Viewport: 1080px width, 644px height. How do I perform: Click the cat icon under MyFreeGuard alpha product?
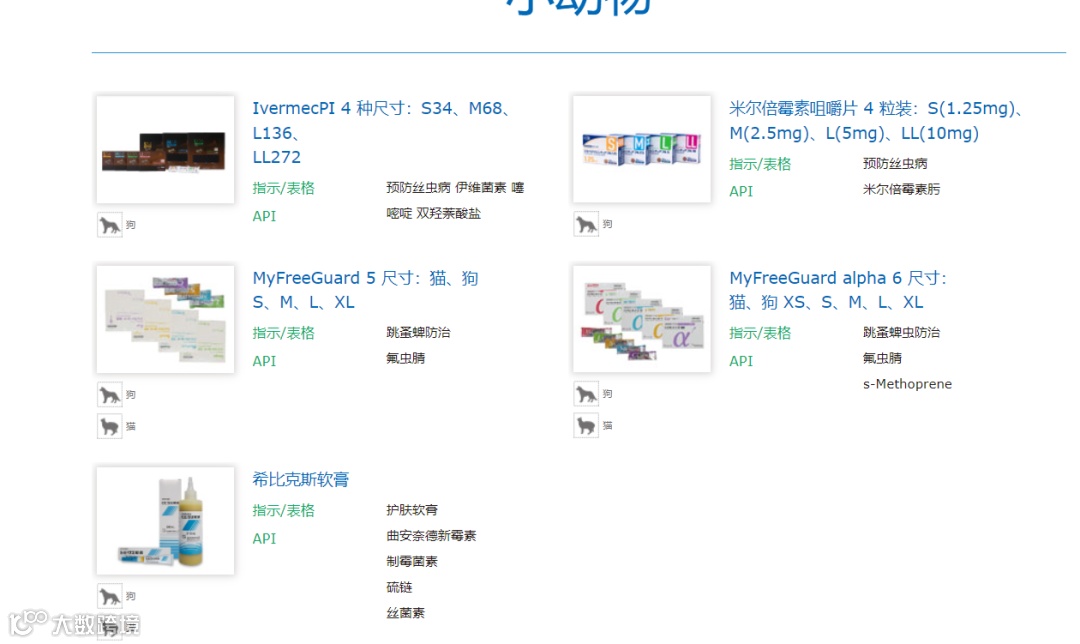586,426
